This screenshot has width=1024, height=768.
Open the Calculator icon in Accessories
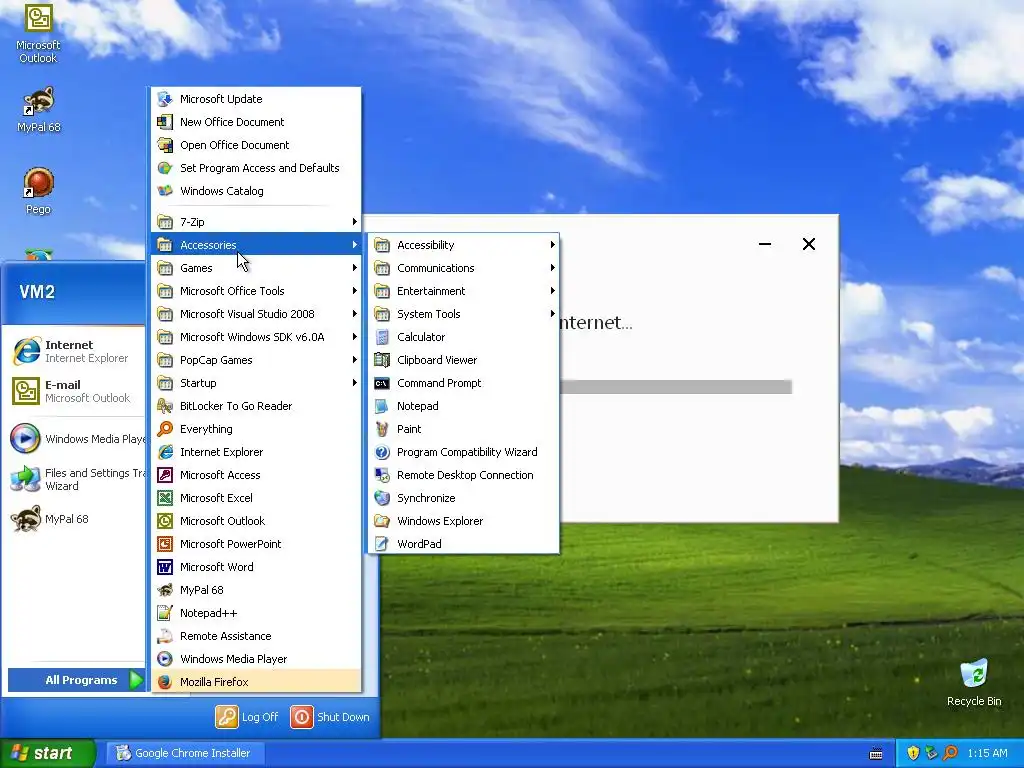382,337
